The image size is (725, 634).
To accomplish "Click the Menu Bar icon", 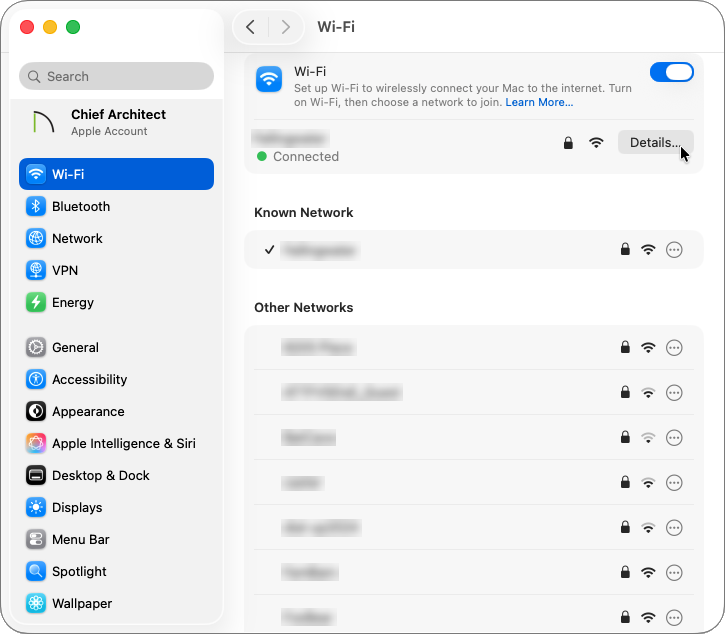I will tap(36, 539).
